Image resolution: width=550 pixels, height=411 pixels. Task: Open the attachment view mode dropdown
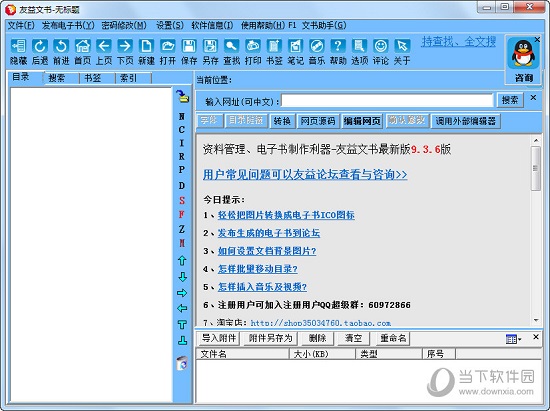(x=514, y=339)
